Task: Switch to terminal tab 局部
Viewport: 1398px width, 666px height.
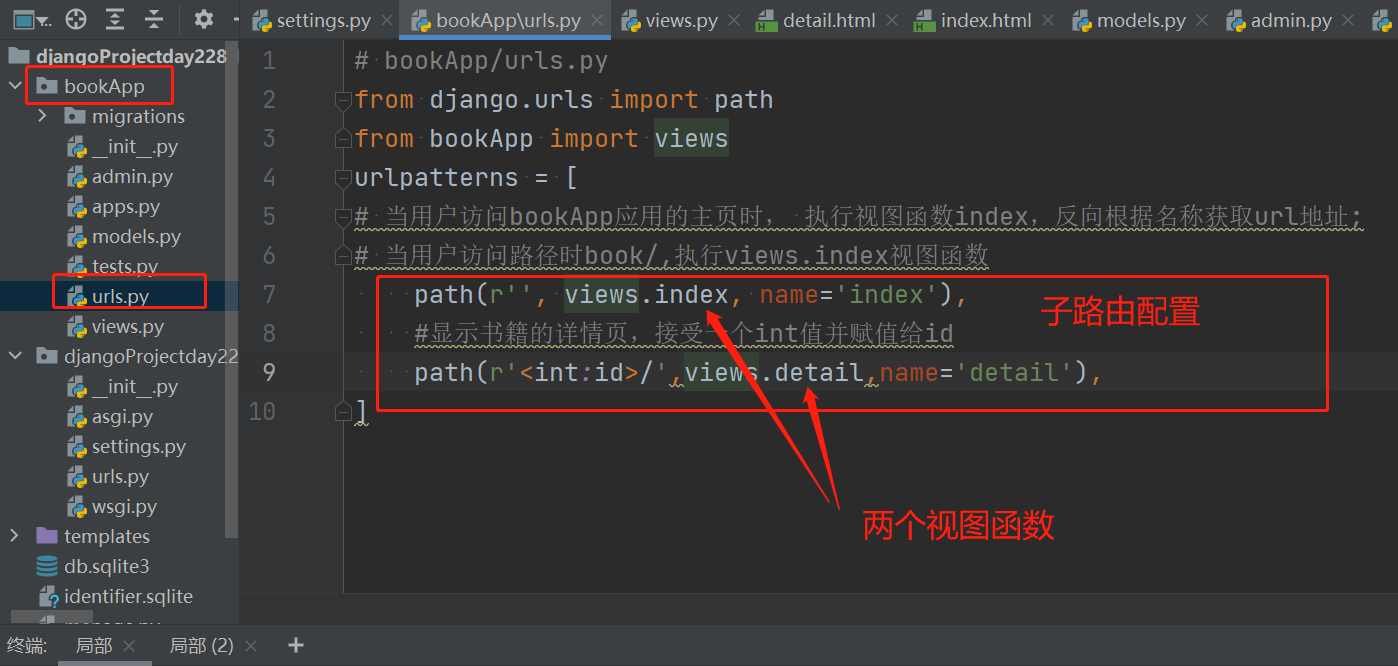Action: click(94, 646)
